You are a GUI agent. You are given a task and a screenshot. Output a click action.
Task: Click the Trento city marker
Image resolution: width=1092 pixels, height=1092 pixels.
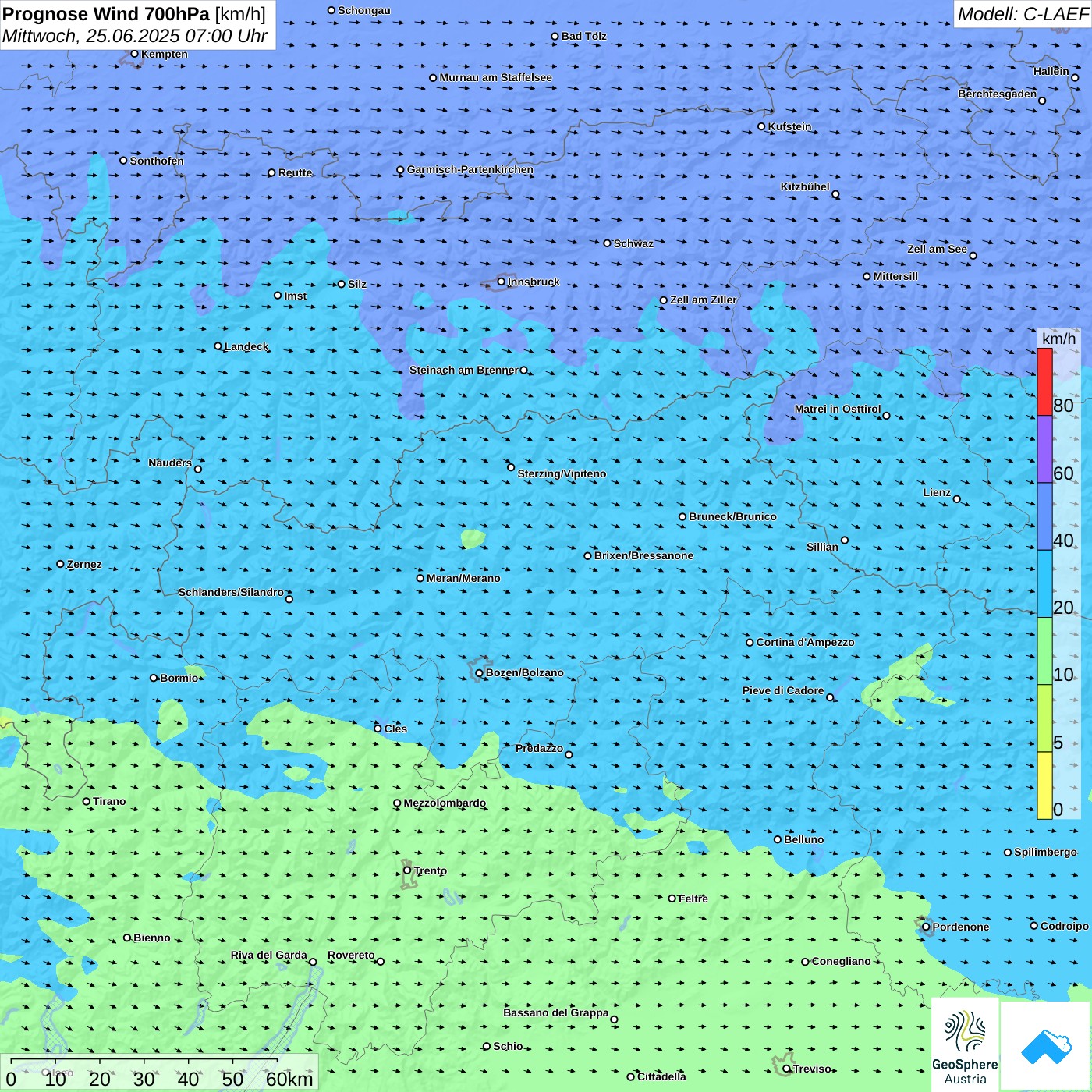coord(407,870)
